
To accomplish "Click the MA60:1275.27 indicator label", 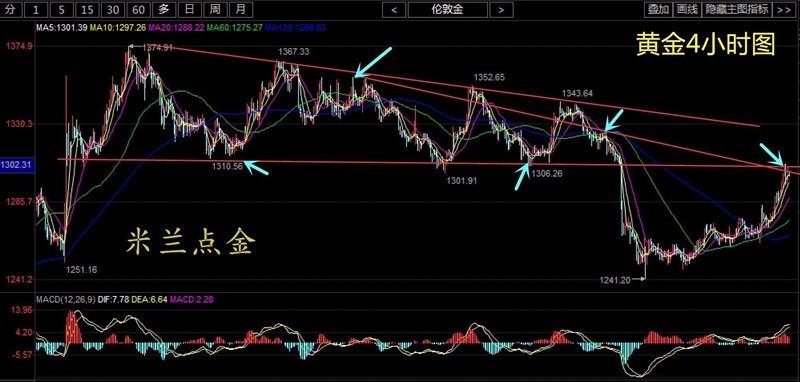I will pyautogui.click(x=236, y=27).
